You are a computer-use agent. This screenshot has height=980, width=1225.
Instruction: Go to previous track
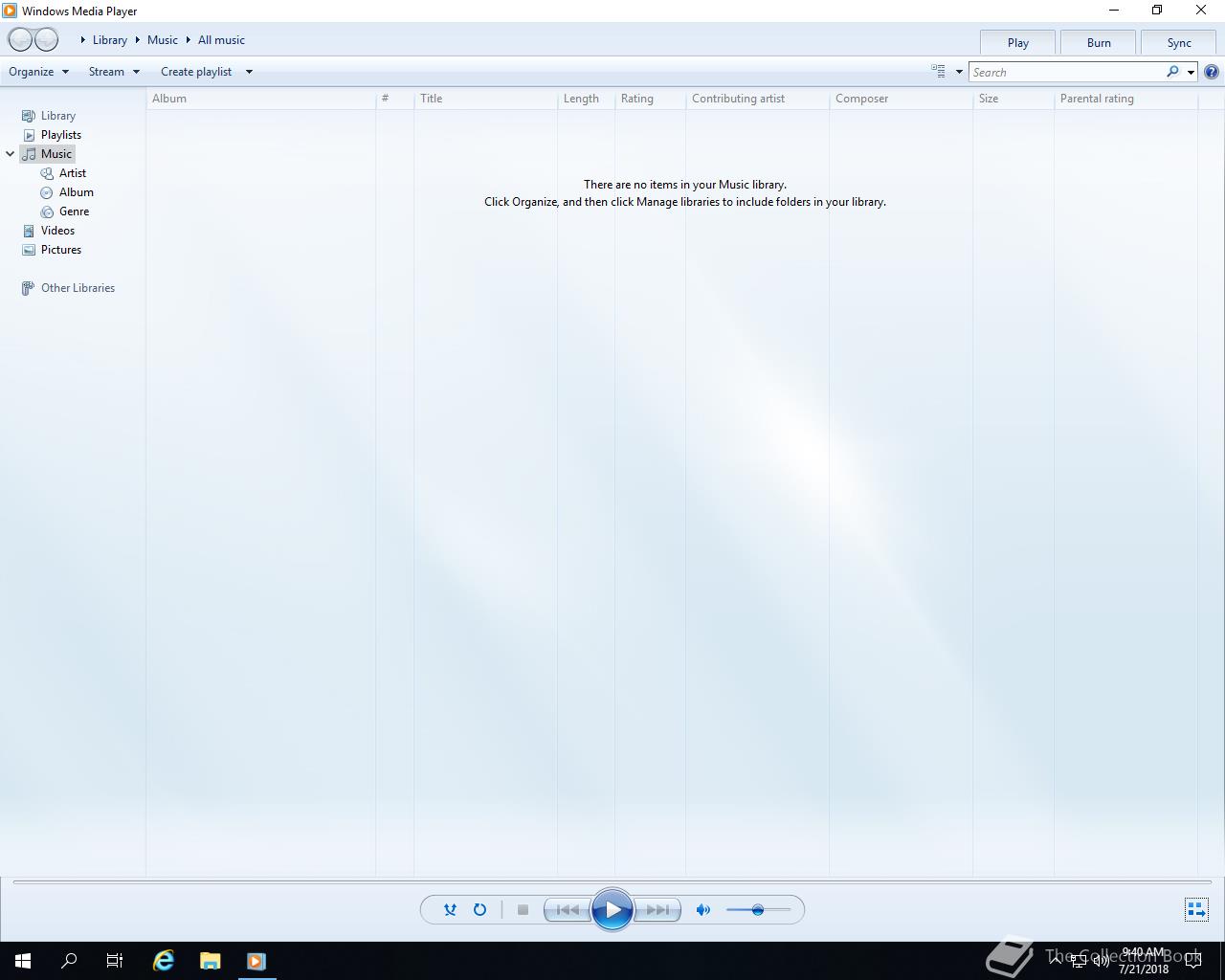pos(567,910)
